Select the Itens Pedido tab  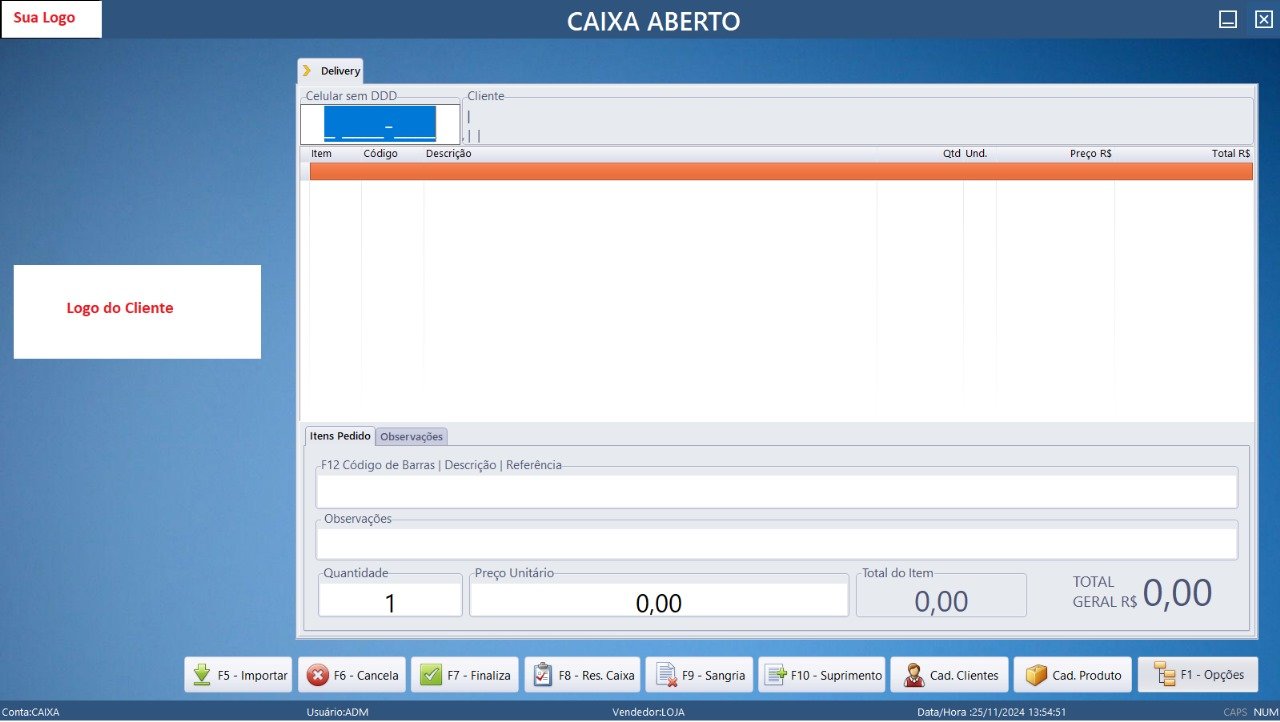pos(340,436)
